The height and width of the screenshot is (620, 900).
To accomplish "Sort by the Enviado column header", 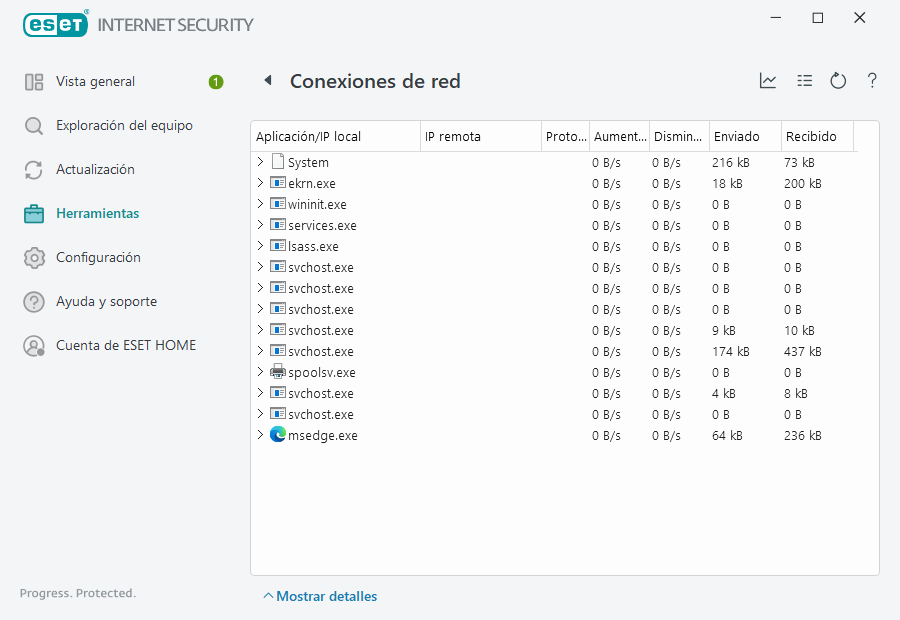I will pos(736,136).
